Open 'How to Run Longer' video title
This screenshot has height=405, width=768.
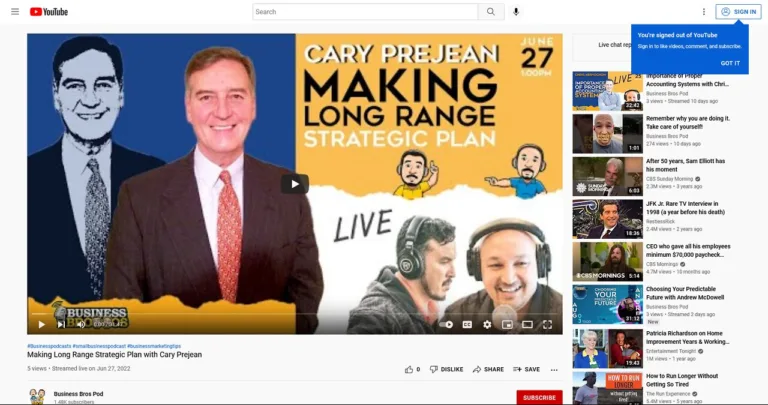682,380
